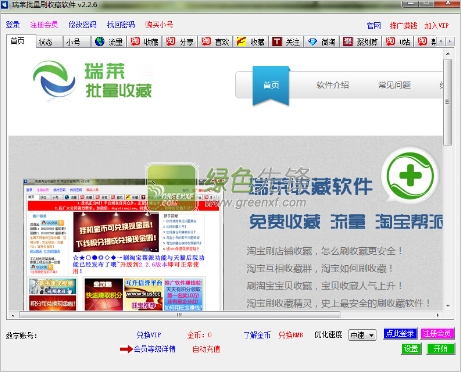Select the 软件介绍 navigation tab
Image resolution: width=461 pixels, height=372 pixels.
(333, 85)
